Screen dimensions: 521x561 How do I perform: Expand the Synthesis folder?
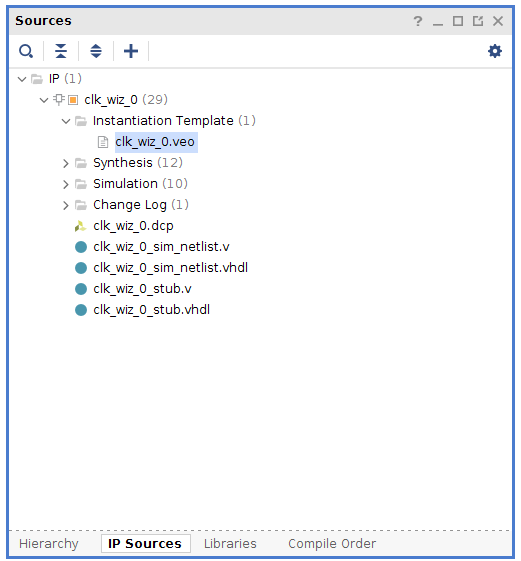(x=66, y=164)
